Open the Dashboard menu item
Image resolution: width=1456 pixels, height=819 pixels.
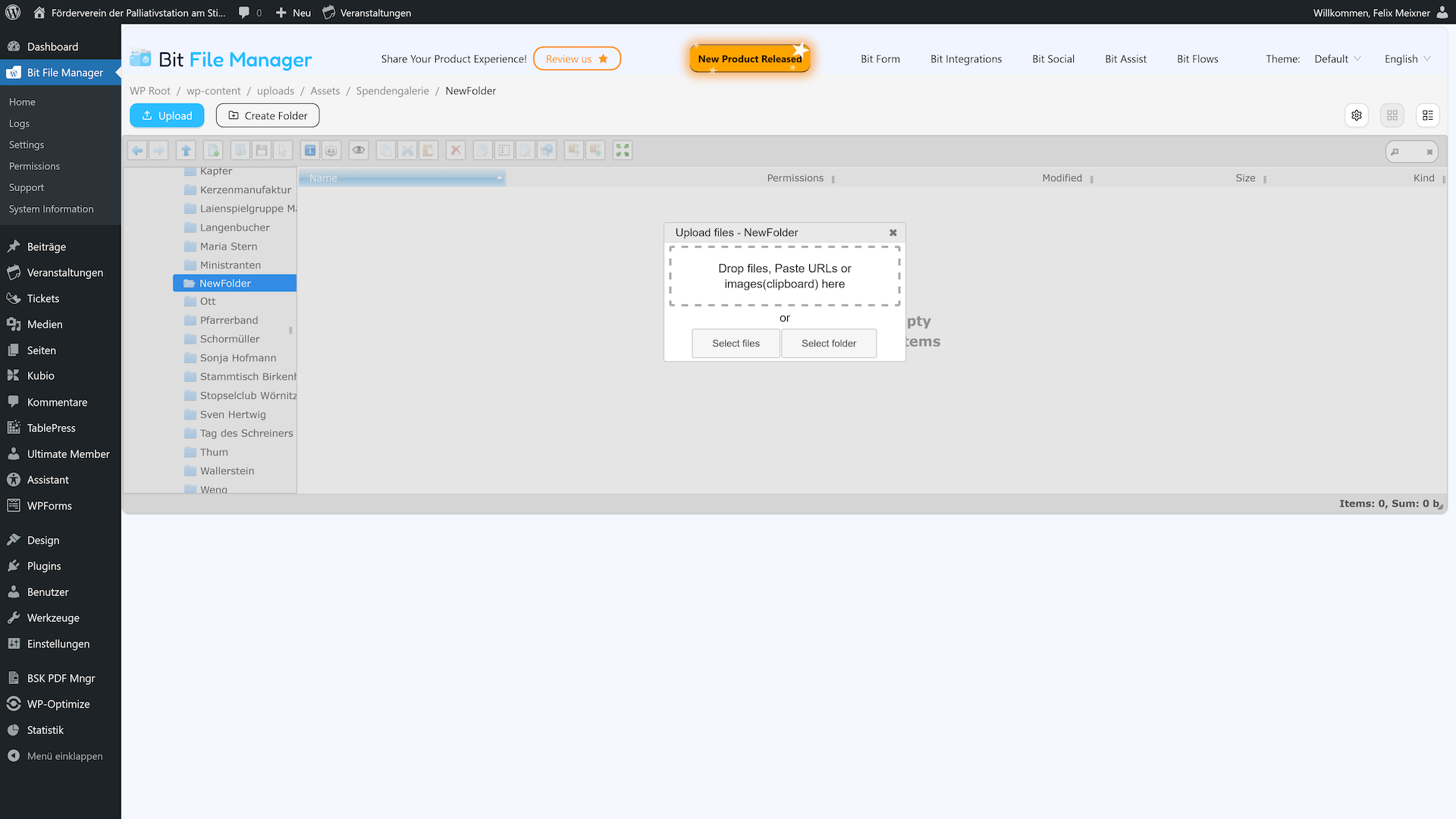[60, 46]
